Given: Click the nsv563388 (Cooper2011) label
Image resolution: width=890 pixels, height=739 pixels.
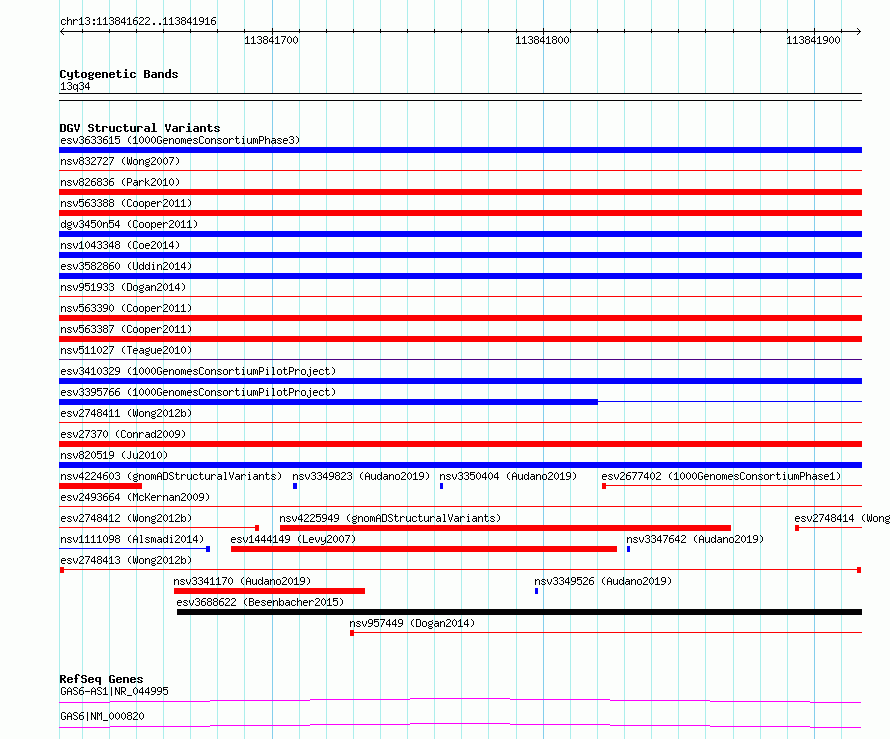Looking at the screenshot, I should tap(126, 203).
